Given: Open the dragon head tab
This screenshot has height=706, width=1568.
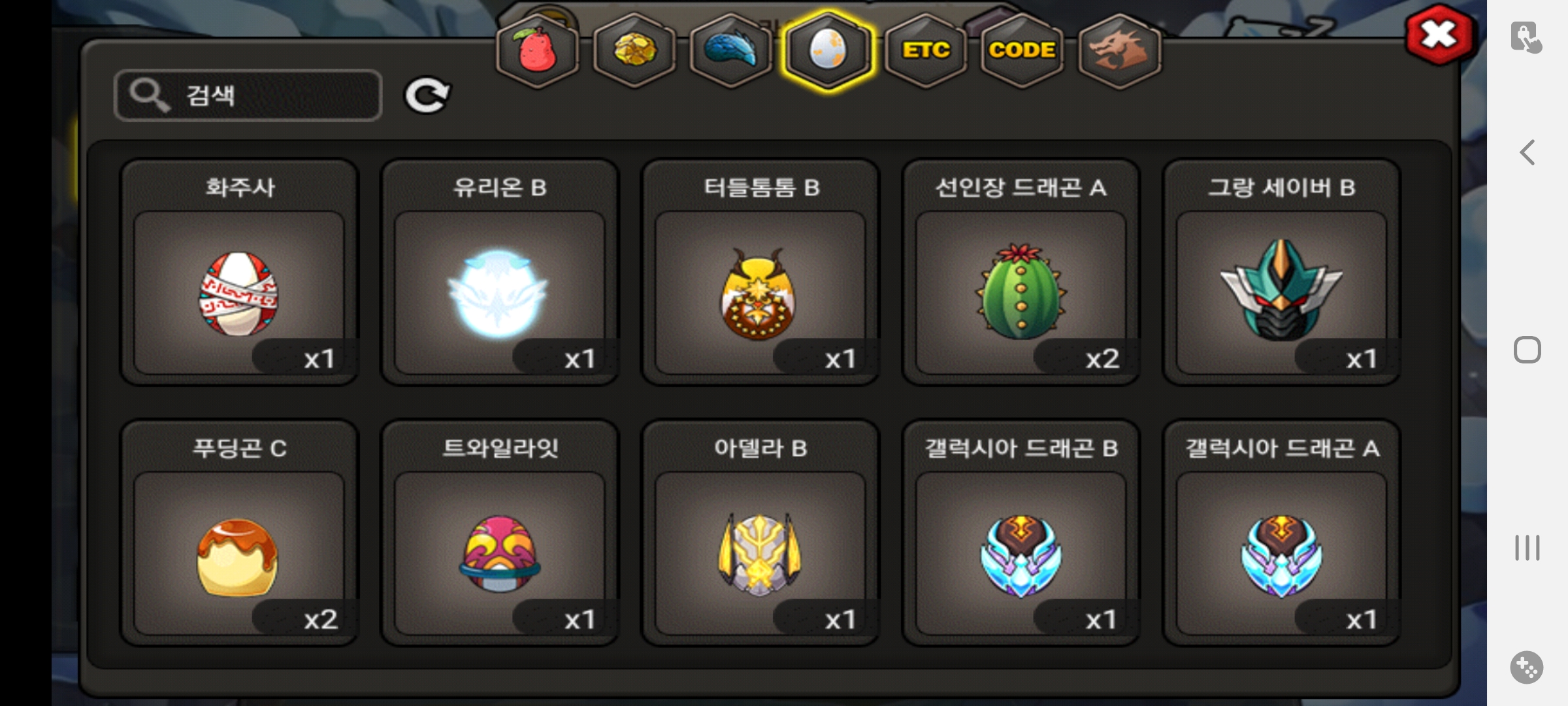Looking at the screenshot, I should click(1119, 50).
